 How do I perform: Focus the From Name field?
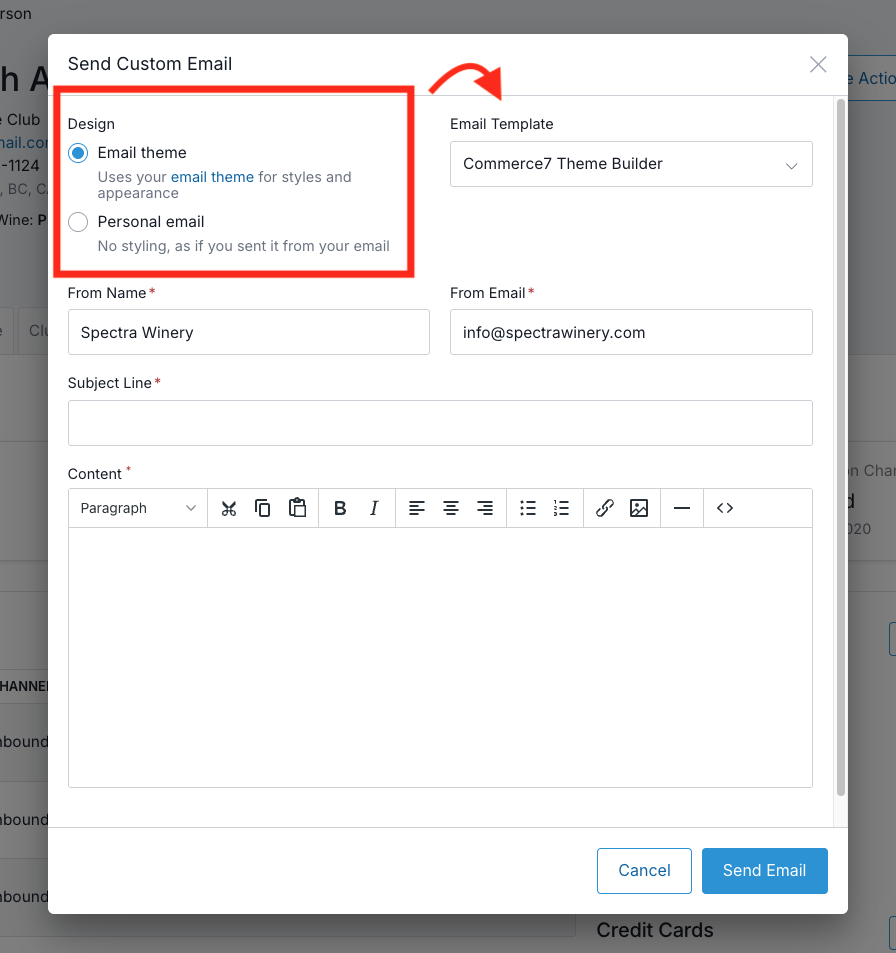[249, 332]
